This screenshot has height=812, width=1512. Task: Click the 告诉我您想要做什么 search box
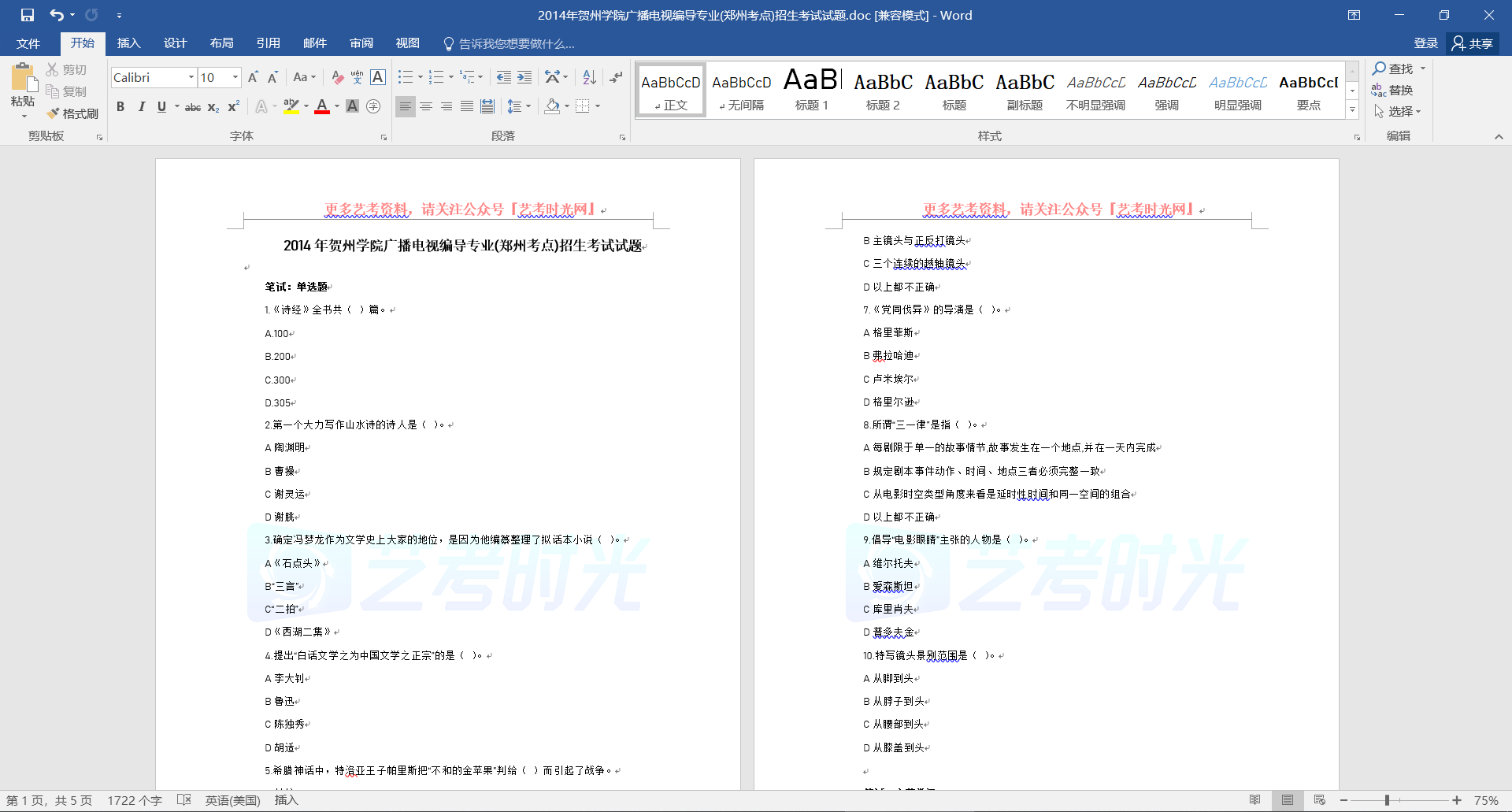[516, 44]
